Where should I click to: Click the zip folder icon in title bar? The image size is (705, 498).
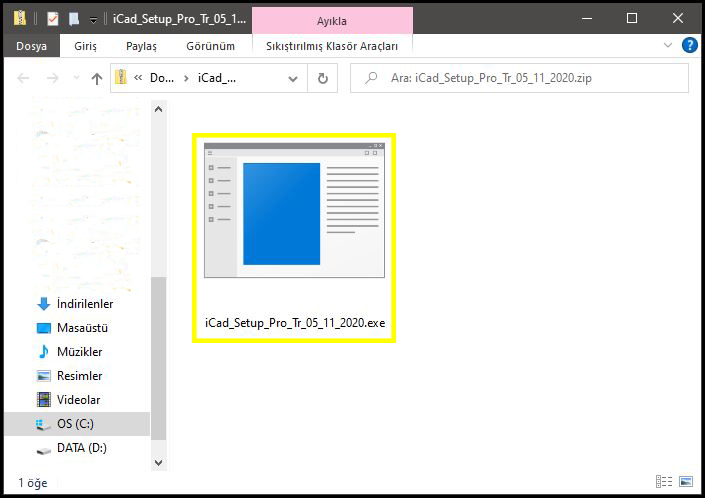coord(19,18)
